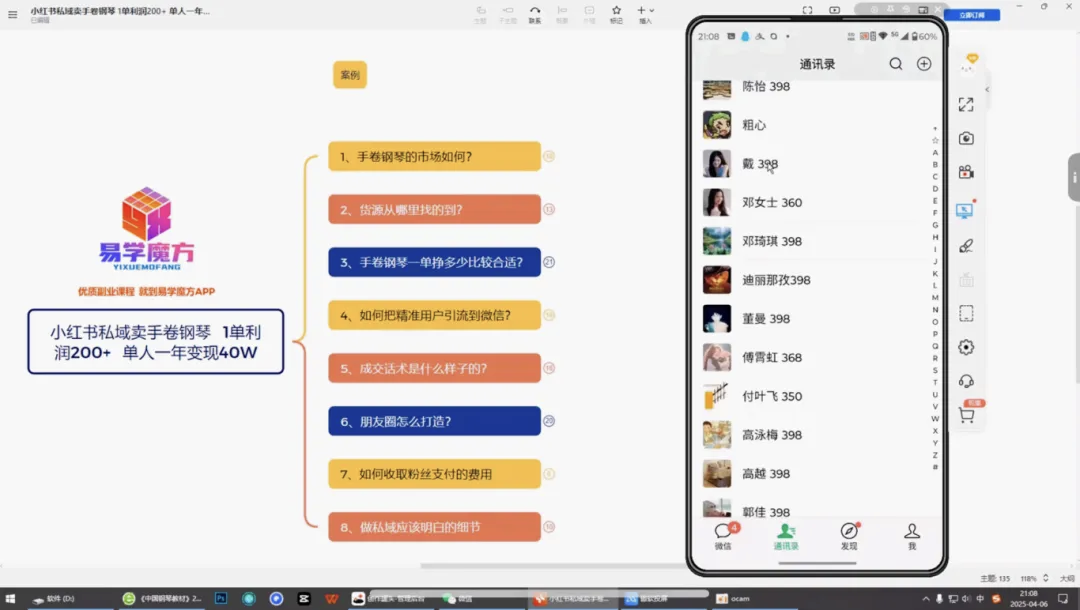1080x610 pixels.
Task: Open contact 邓女士 360 in list
Action: [771, 203]
